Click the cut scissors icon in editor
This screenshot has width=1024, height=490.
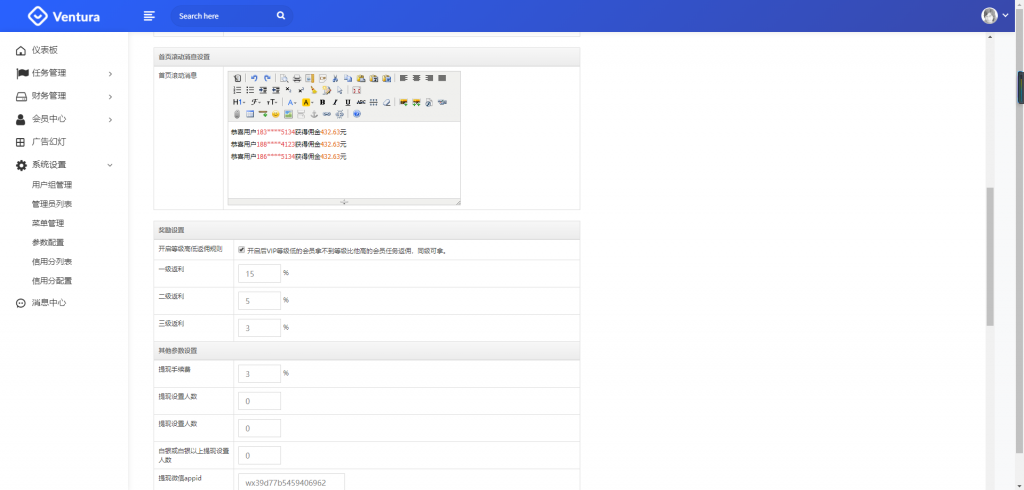pyautogui.click(x=335, y=78)
